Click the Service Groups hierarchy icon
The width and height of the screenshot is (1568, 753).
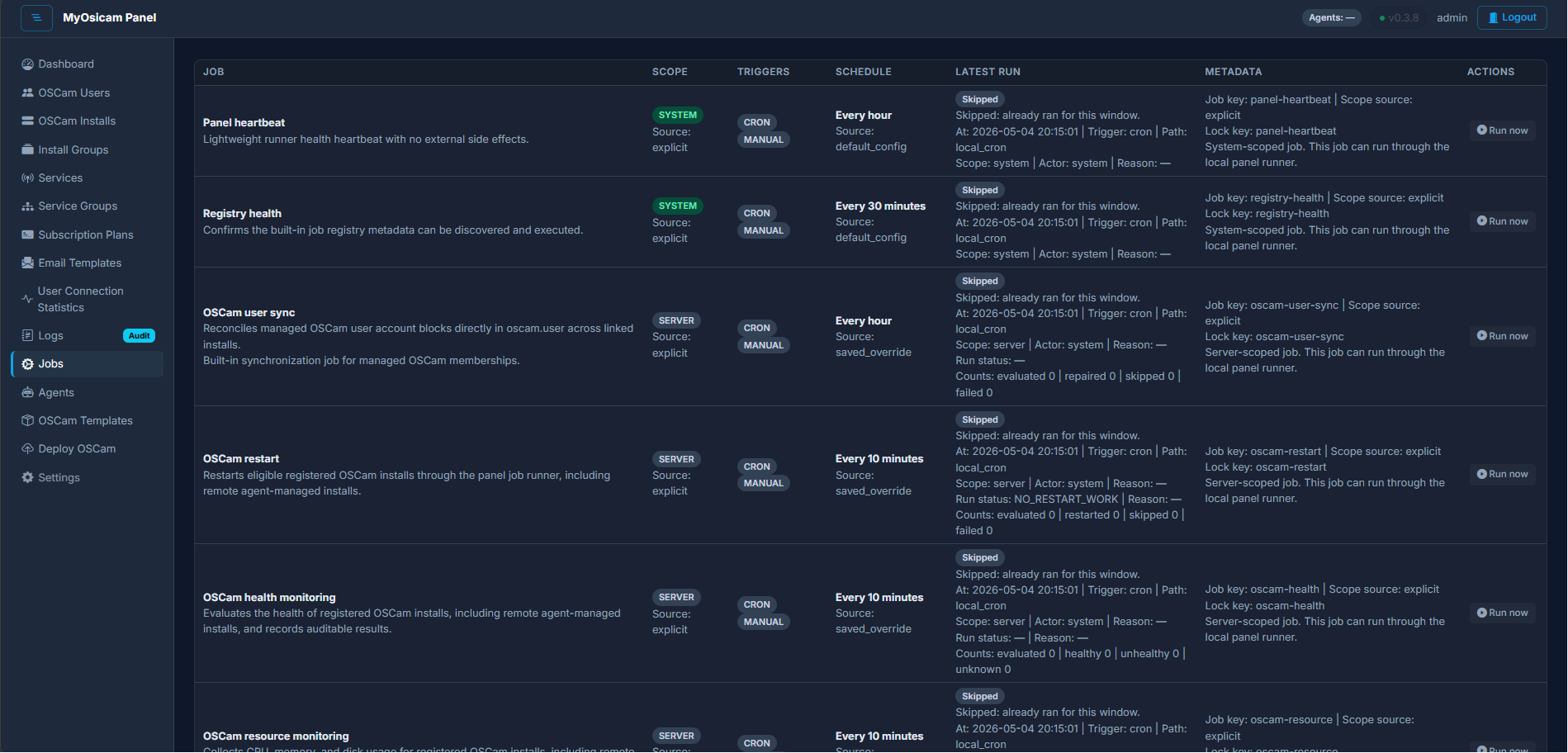tap(27, 206)
